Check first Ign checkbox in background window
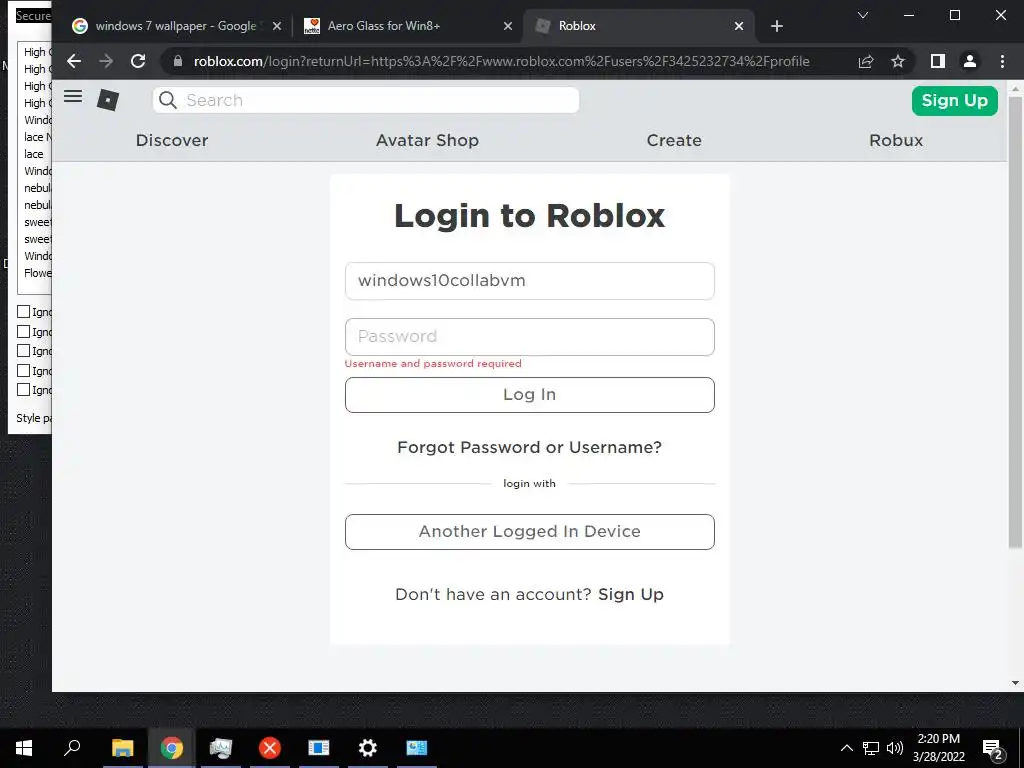 point(24,312)
